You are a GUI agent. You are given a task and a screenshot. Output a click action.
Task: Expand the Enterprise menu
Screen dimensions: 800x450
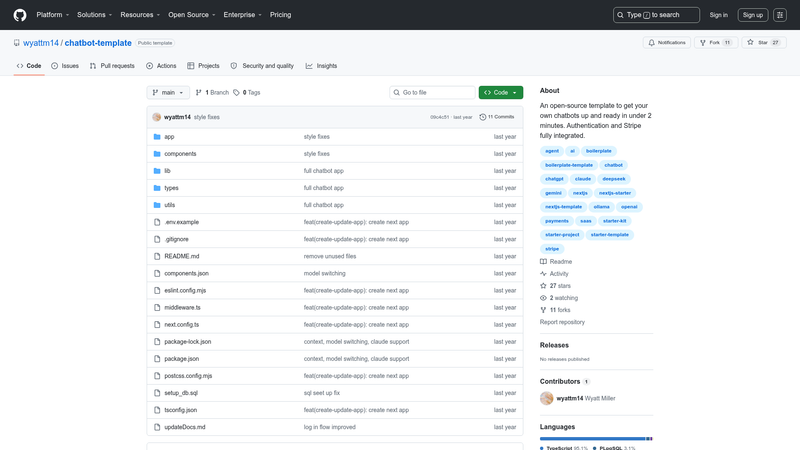click(242, 15)
